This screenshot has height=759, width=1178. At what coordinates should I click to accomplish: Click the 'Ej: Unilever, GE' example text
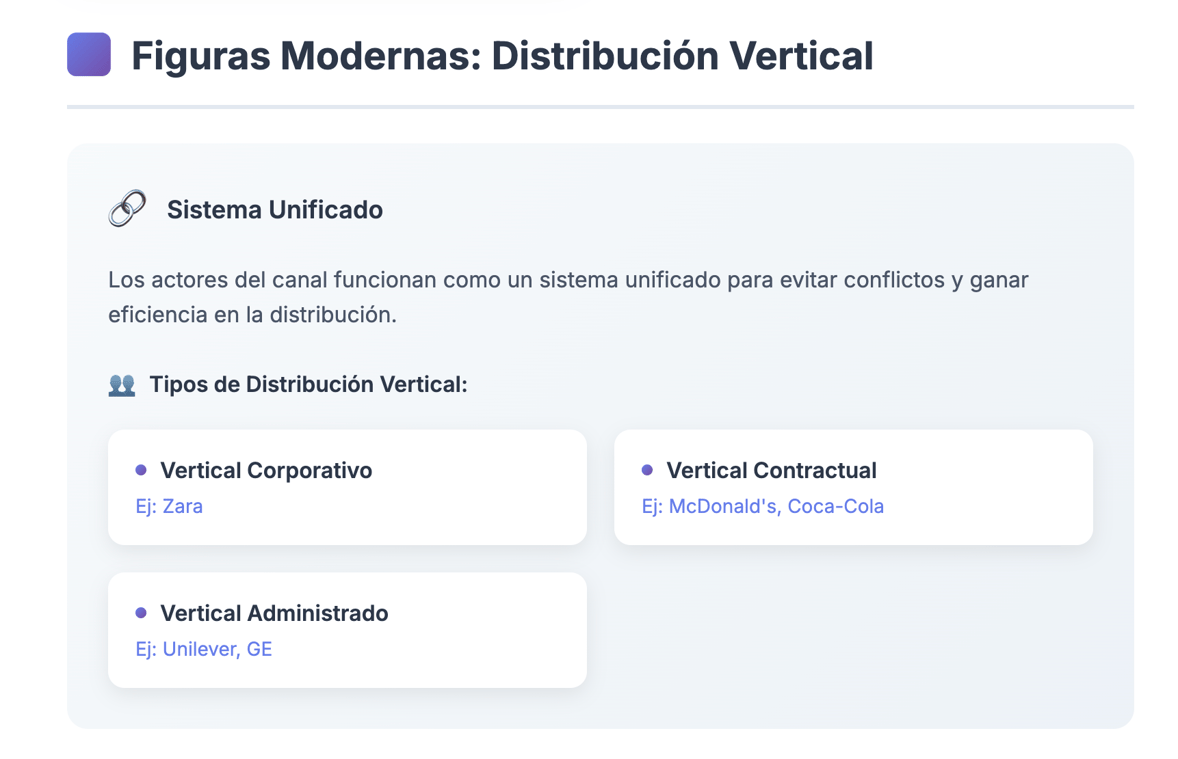(204, 649)
